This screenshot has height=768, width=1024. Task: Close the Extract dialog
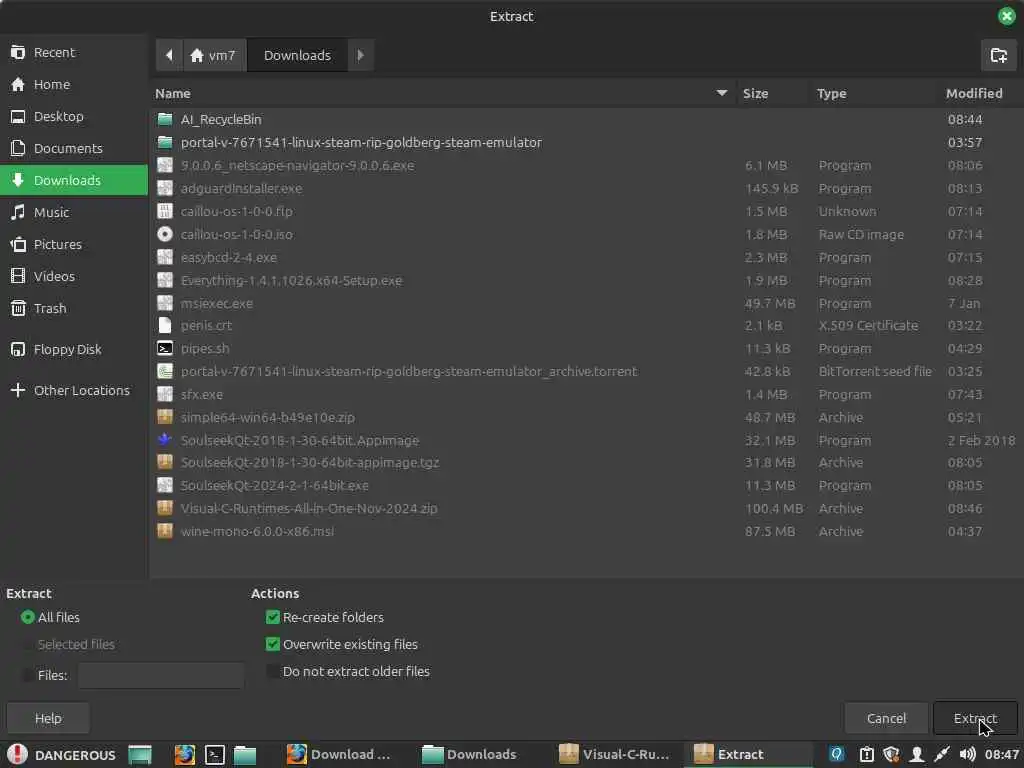[x=1006, y=16]
